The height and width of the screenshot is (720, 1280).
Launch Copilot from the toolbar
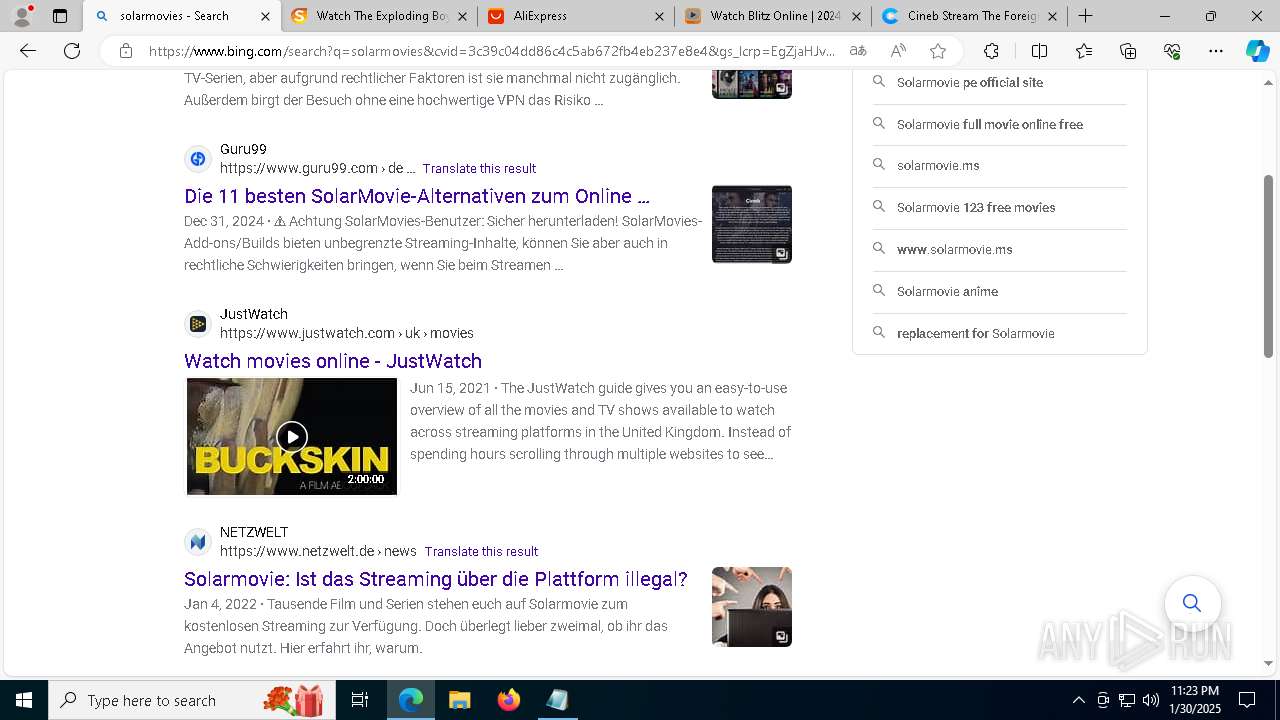tap(1257, 51)
